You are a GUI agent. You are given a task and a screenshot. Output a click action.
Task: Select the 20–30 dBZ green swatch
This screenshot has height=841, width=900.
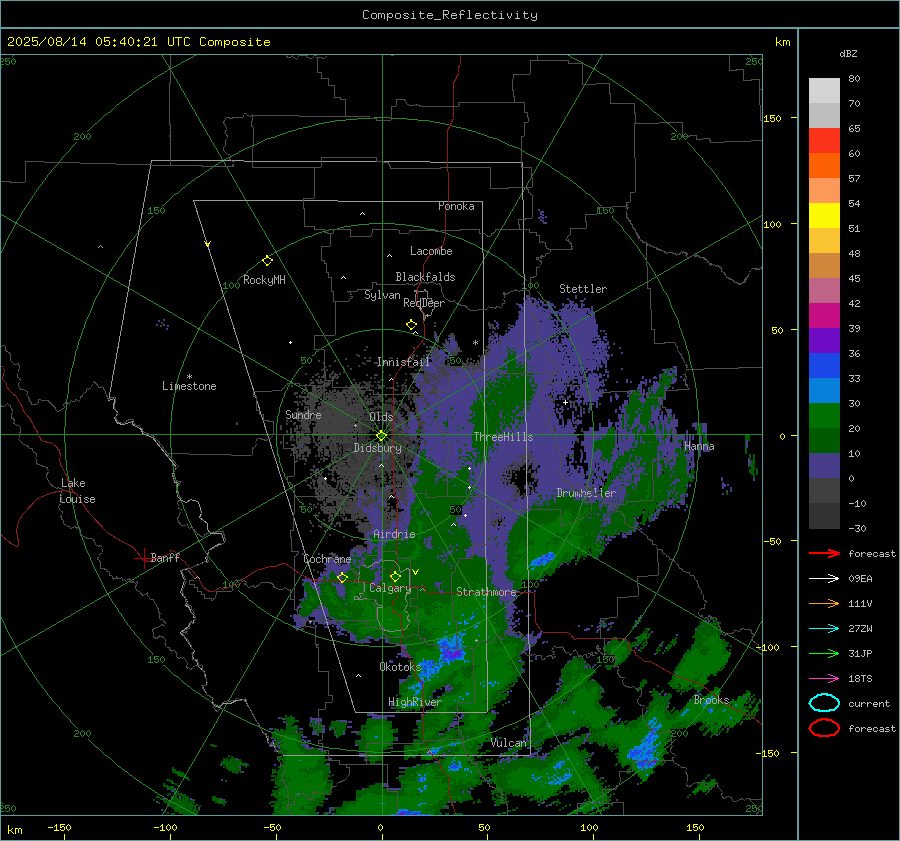(x=824, y=415)
